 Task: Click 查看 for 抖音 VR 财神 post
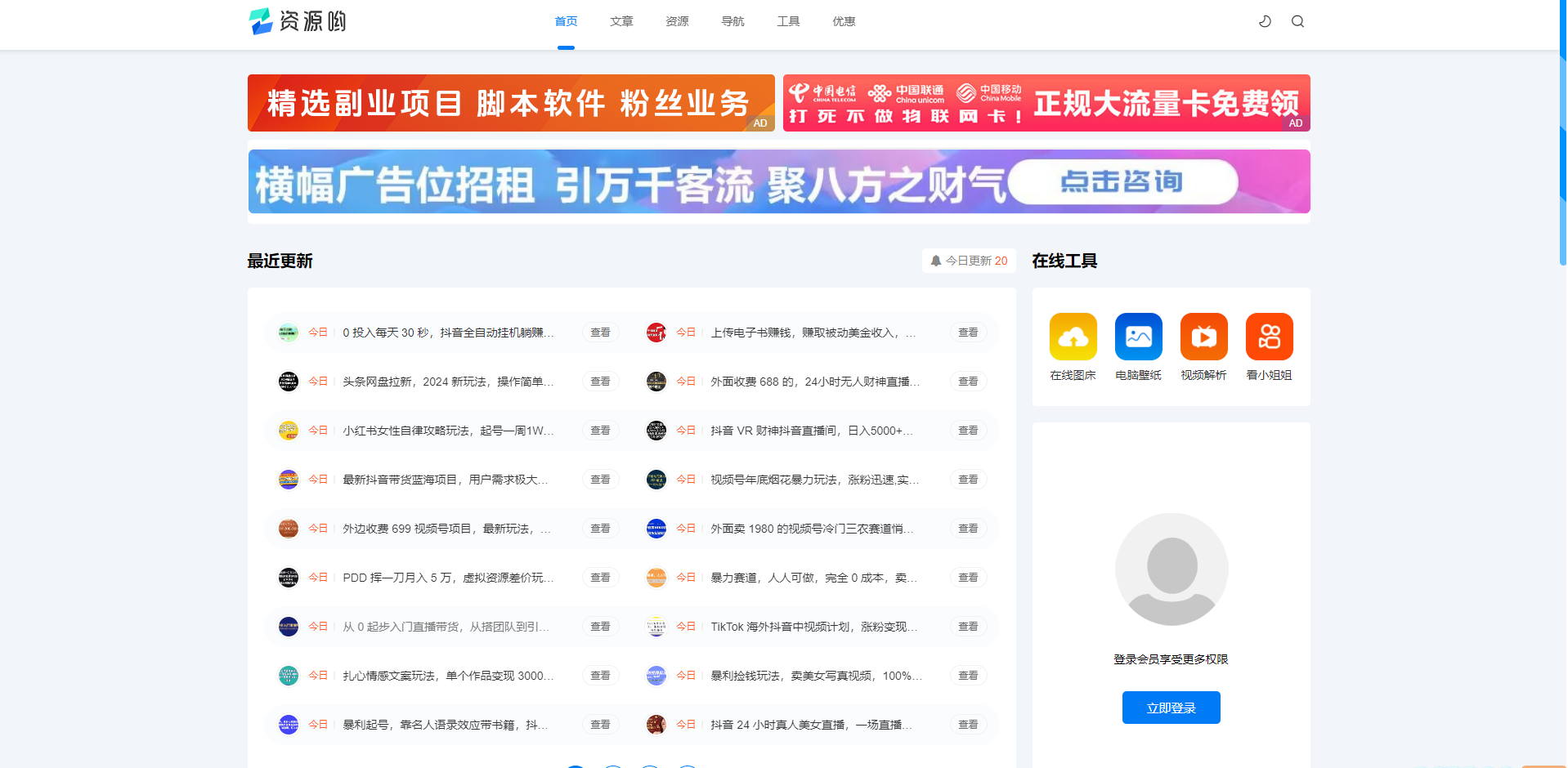pyautogui.click(x=969, y=431)
